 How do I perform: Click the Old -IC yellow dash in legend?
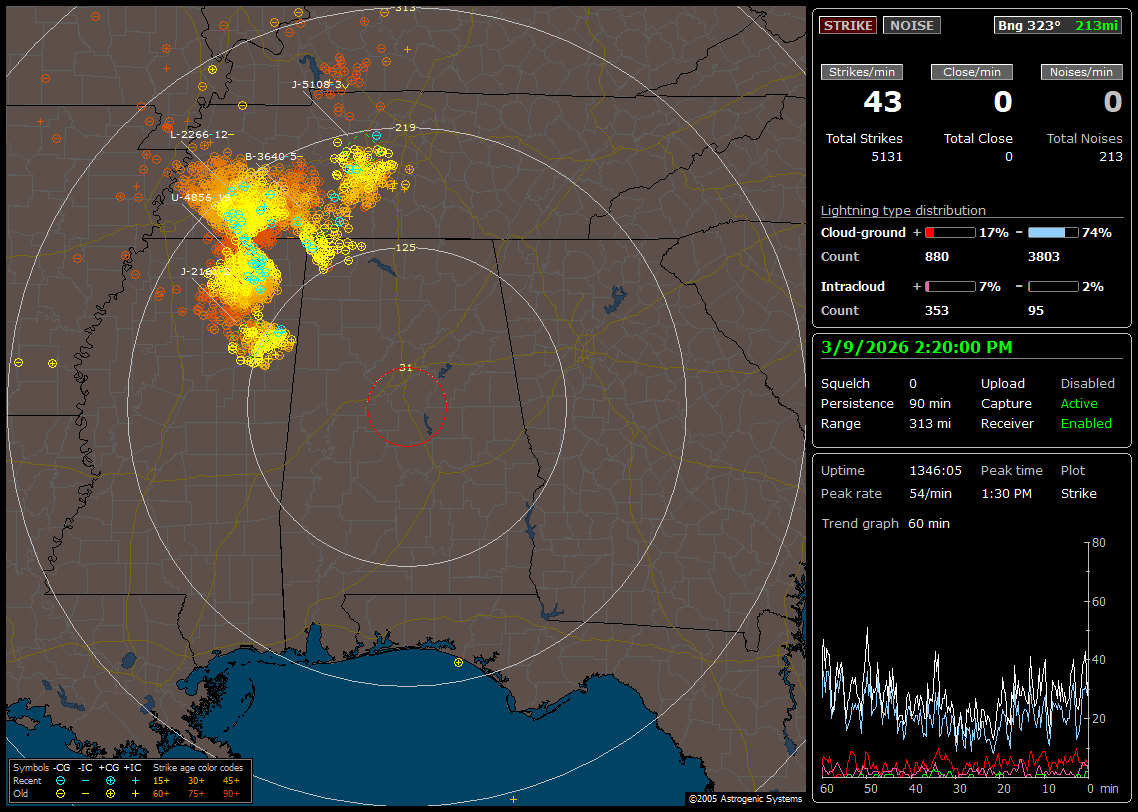pyautogui.click(x=85, y=793)
